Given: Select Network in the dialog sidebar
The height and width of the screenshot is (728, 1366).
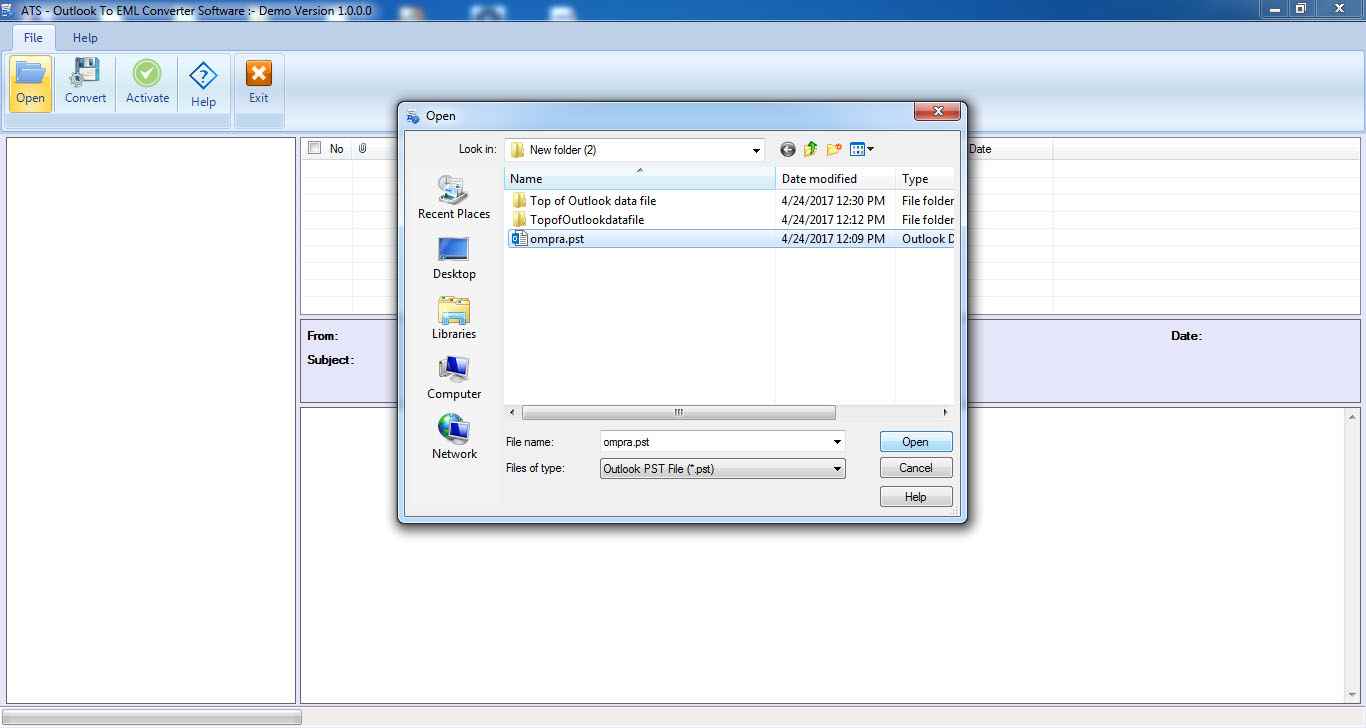Looking at the screenshot, I should 454,437.
